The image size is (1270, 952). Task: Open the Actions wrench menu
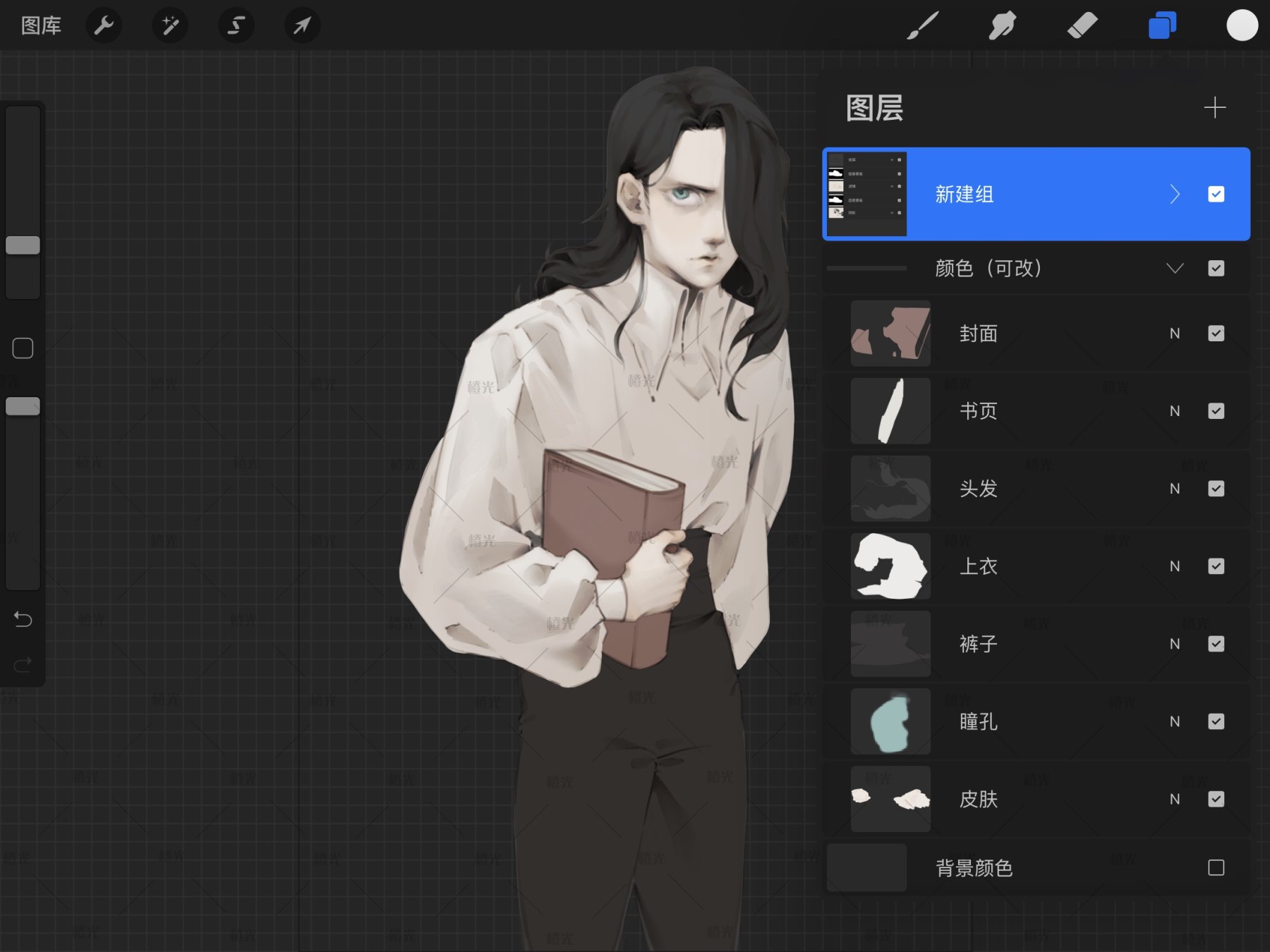tap(104, 25)
